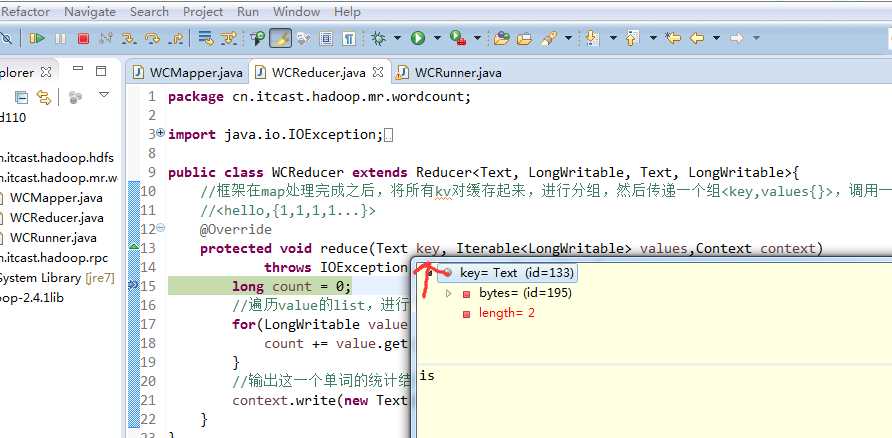Click the instruction pointer on line 15
Viewport: 892px width, 438px height.
pos(133,285)
